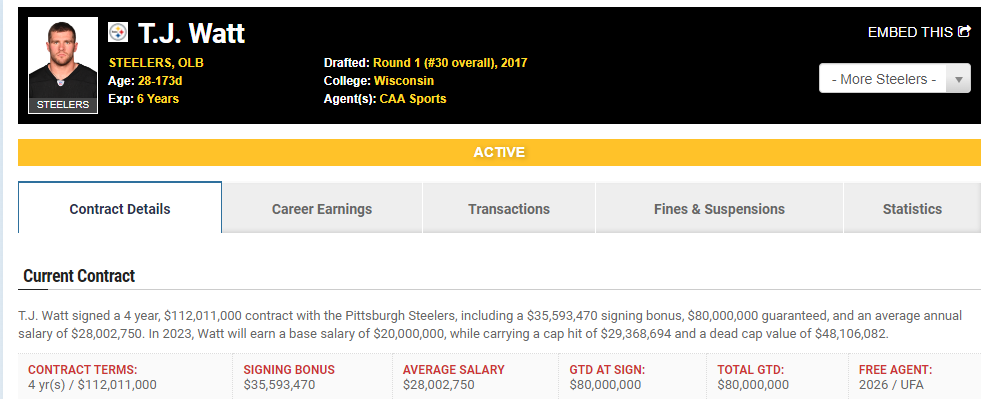Viewport: 996px width, 399px height.
Task: View the Fines & Suspensions tab
Action: coord(719,208)
